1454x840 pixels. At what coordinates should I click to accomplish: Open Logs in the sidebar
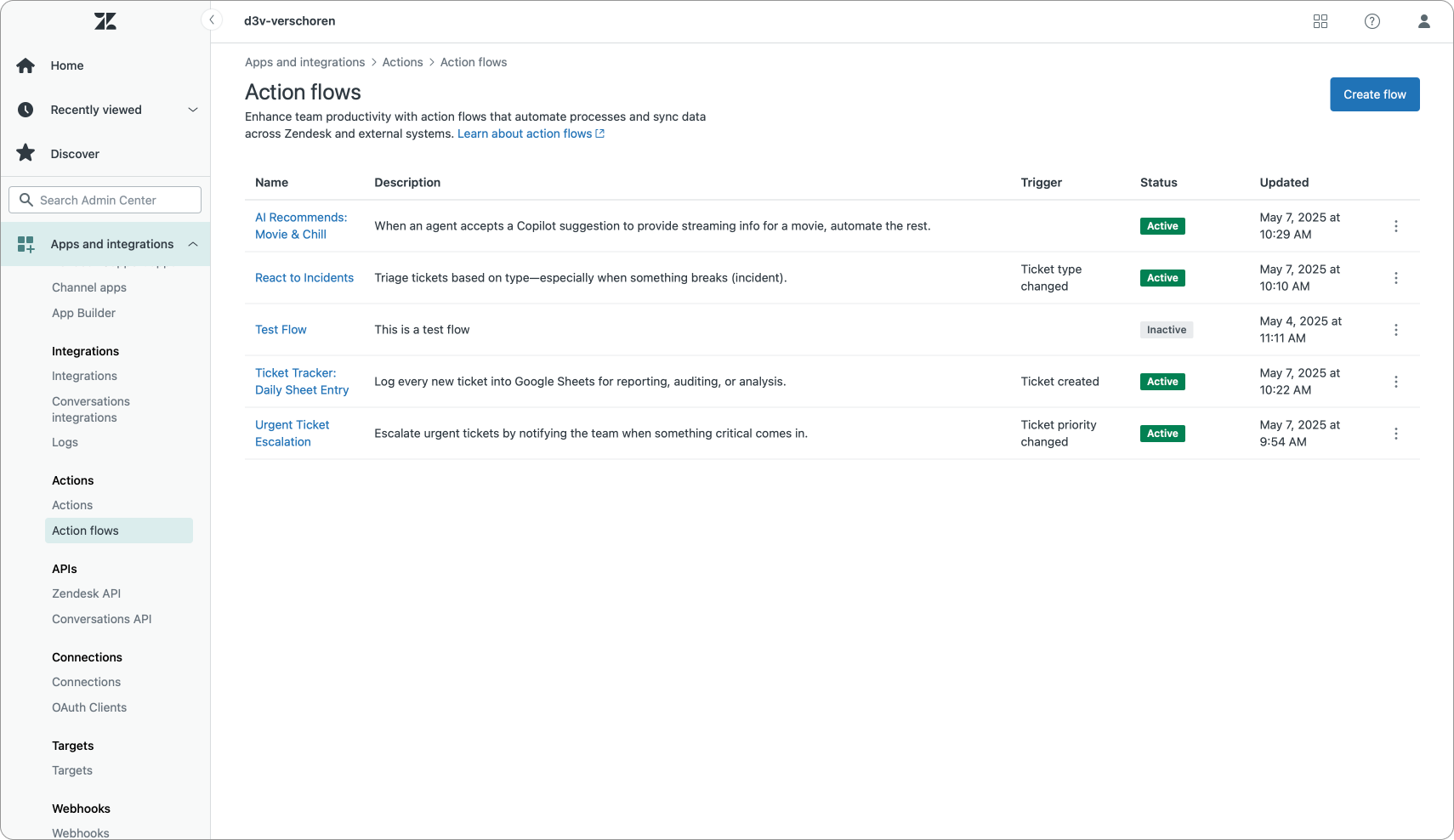coord(65,442)
